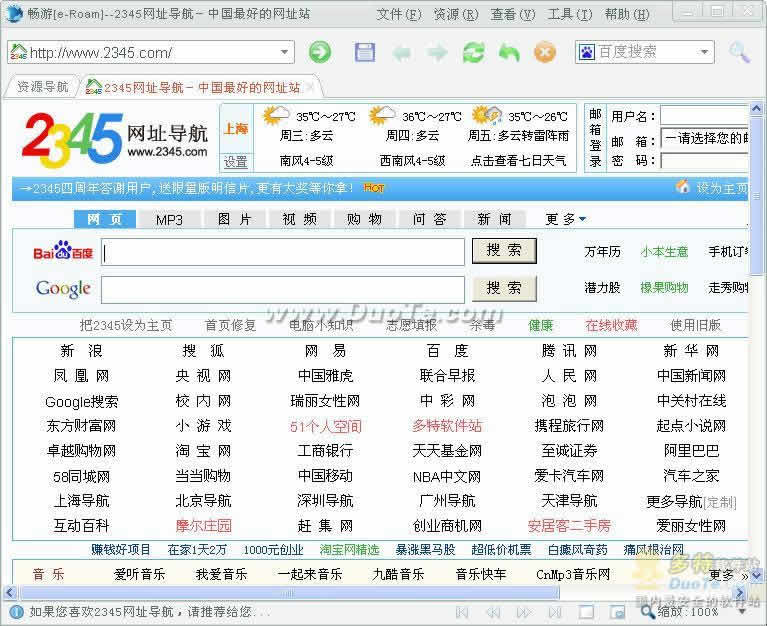The image size is (767, 626).
Task: Open the 帮助(H) menu
Action: tap(627, 14)
